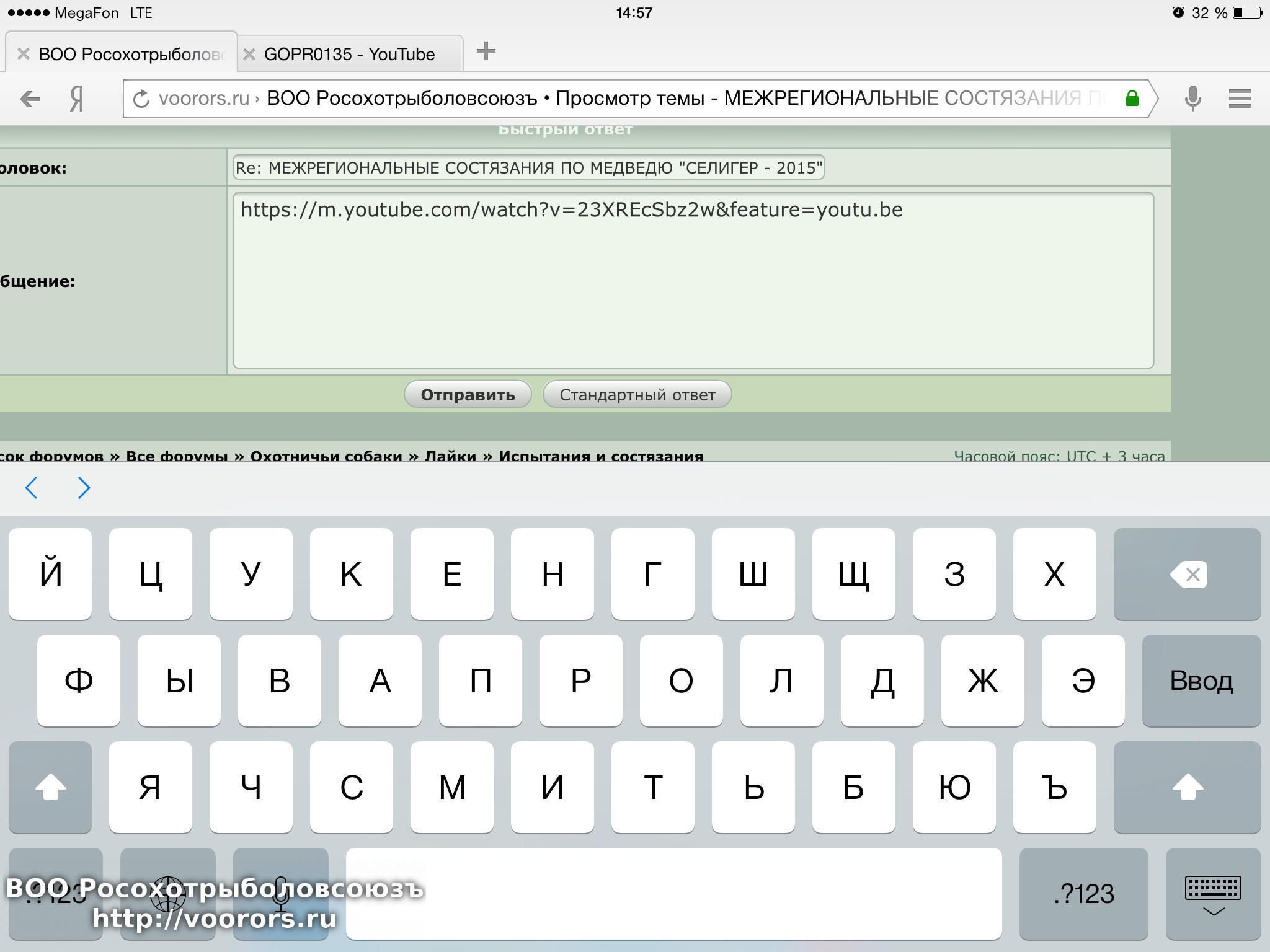Toggle the right Shift key
1270x952 pixels.
[1187, 787]
